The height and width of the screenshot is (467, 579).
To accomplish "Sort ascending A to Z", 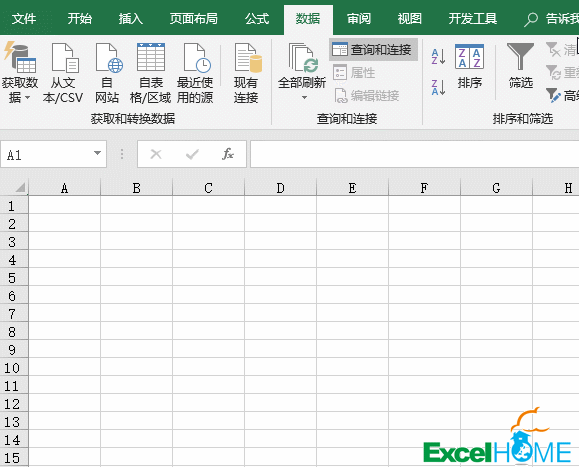I will point(438,56).
